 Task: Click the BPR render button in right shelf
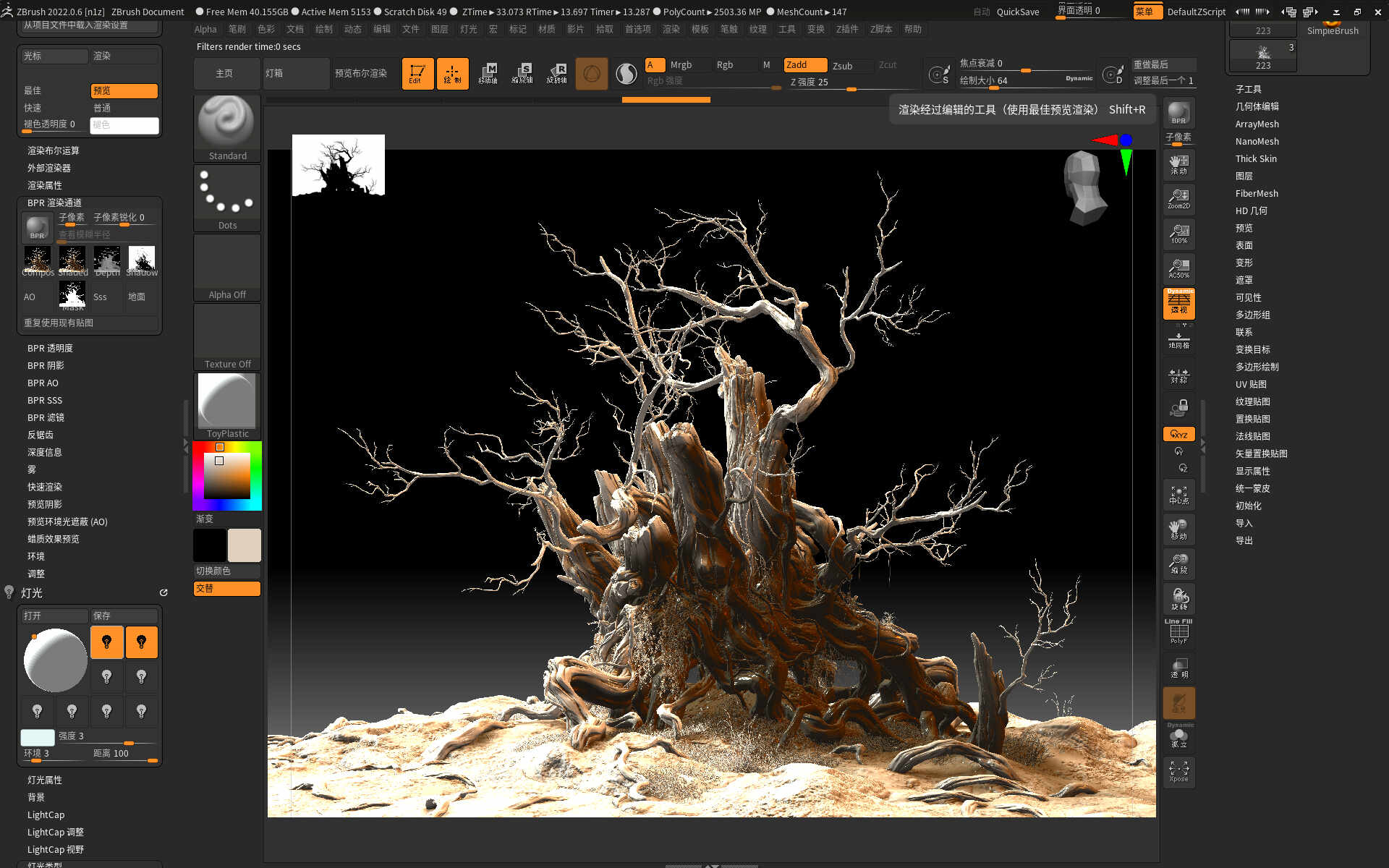click(1178, 113)
